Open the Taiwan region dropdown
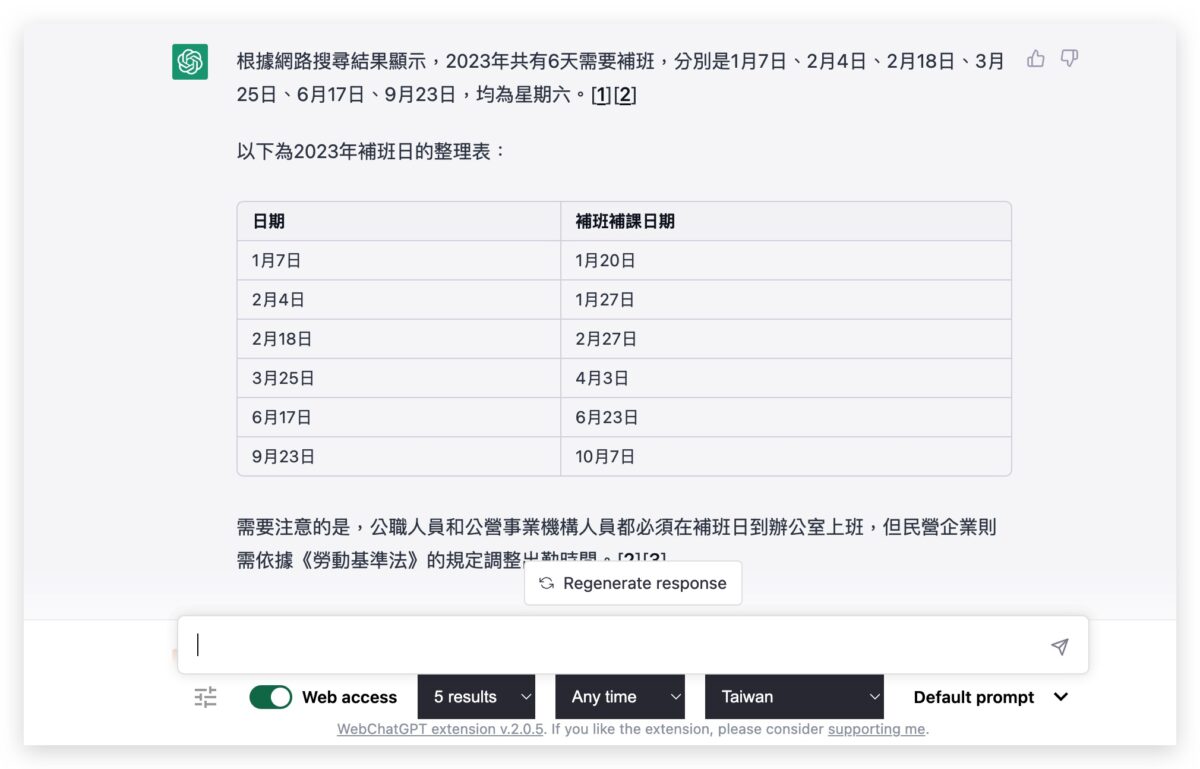Viewport: 1200px width, 769px height. coord(794,697)
